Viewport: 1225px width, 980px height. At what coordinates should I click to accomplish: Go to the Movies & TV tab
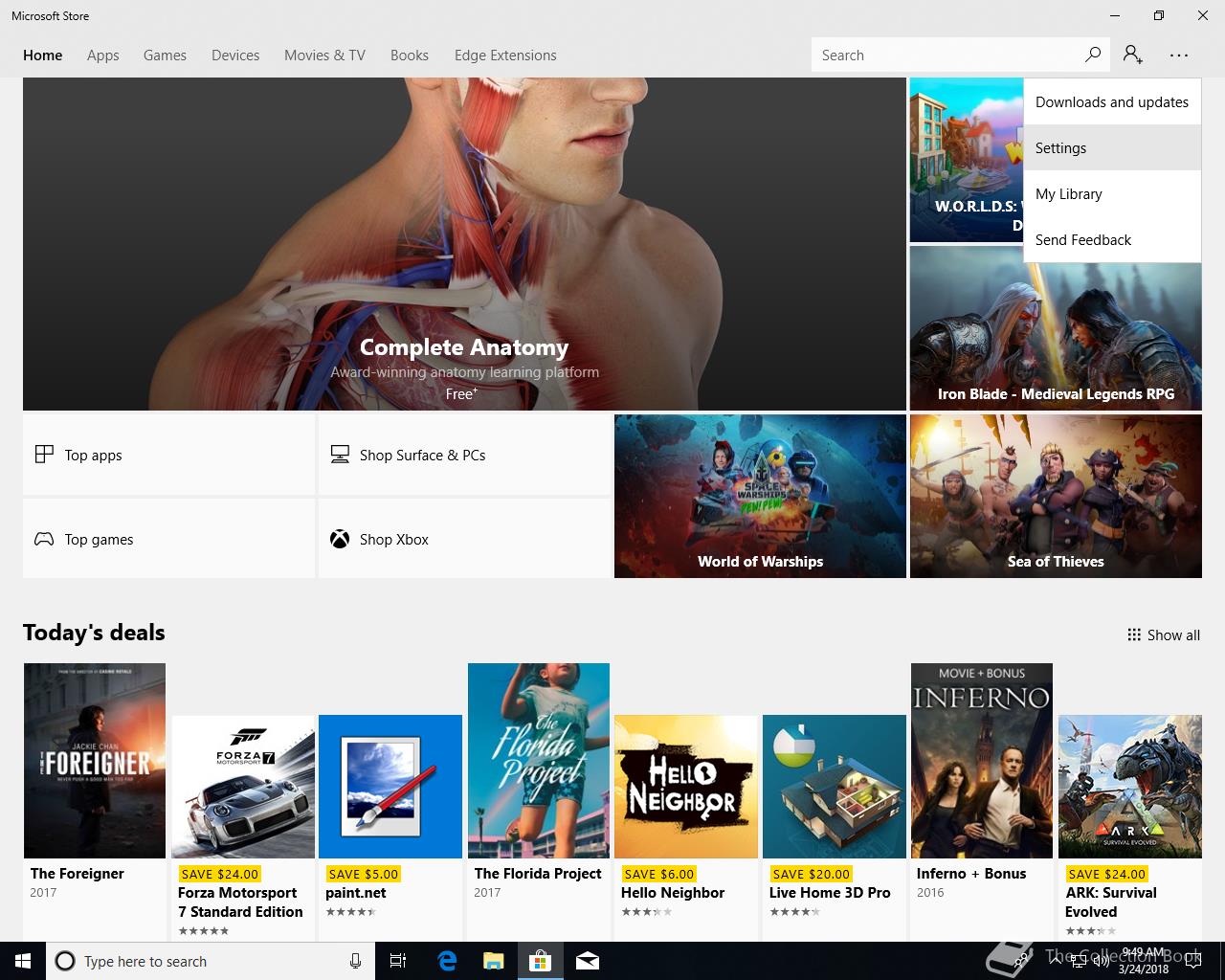click(324, 56)
